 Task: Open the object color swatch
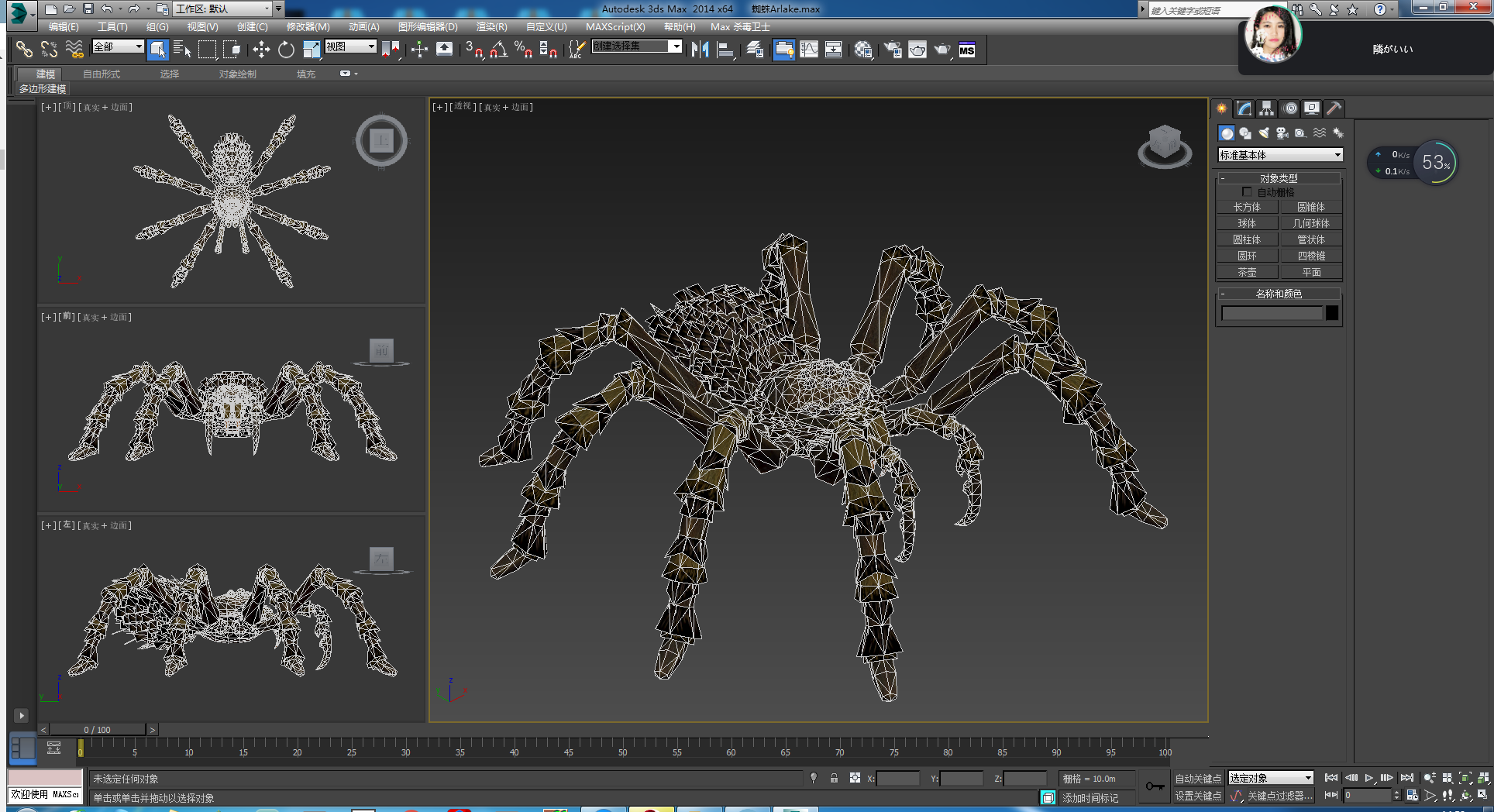click(x=1332, y=313)
